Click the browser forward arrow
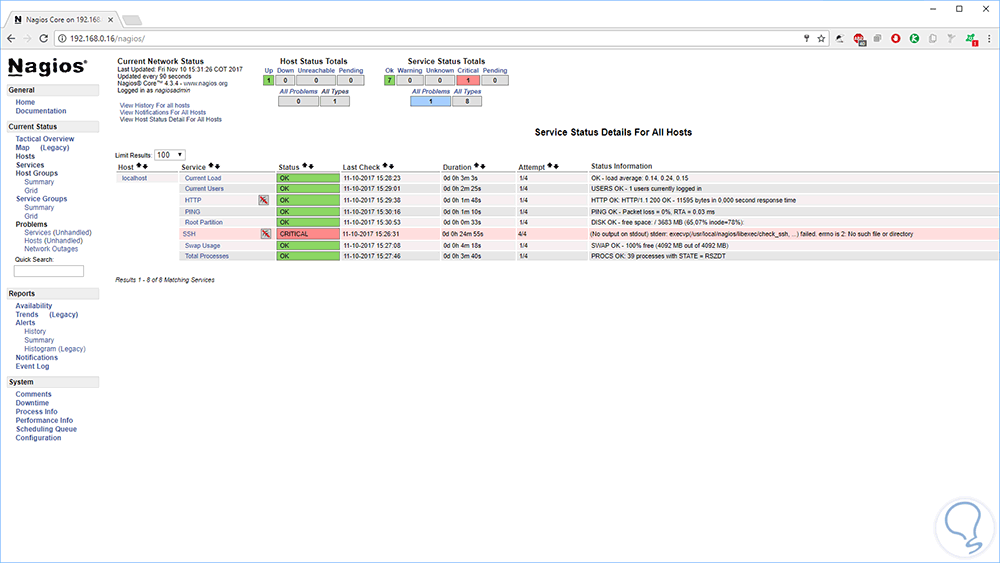The height and width of the screenshot is (563, 1000). click(x=27, y=38)
